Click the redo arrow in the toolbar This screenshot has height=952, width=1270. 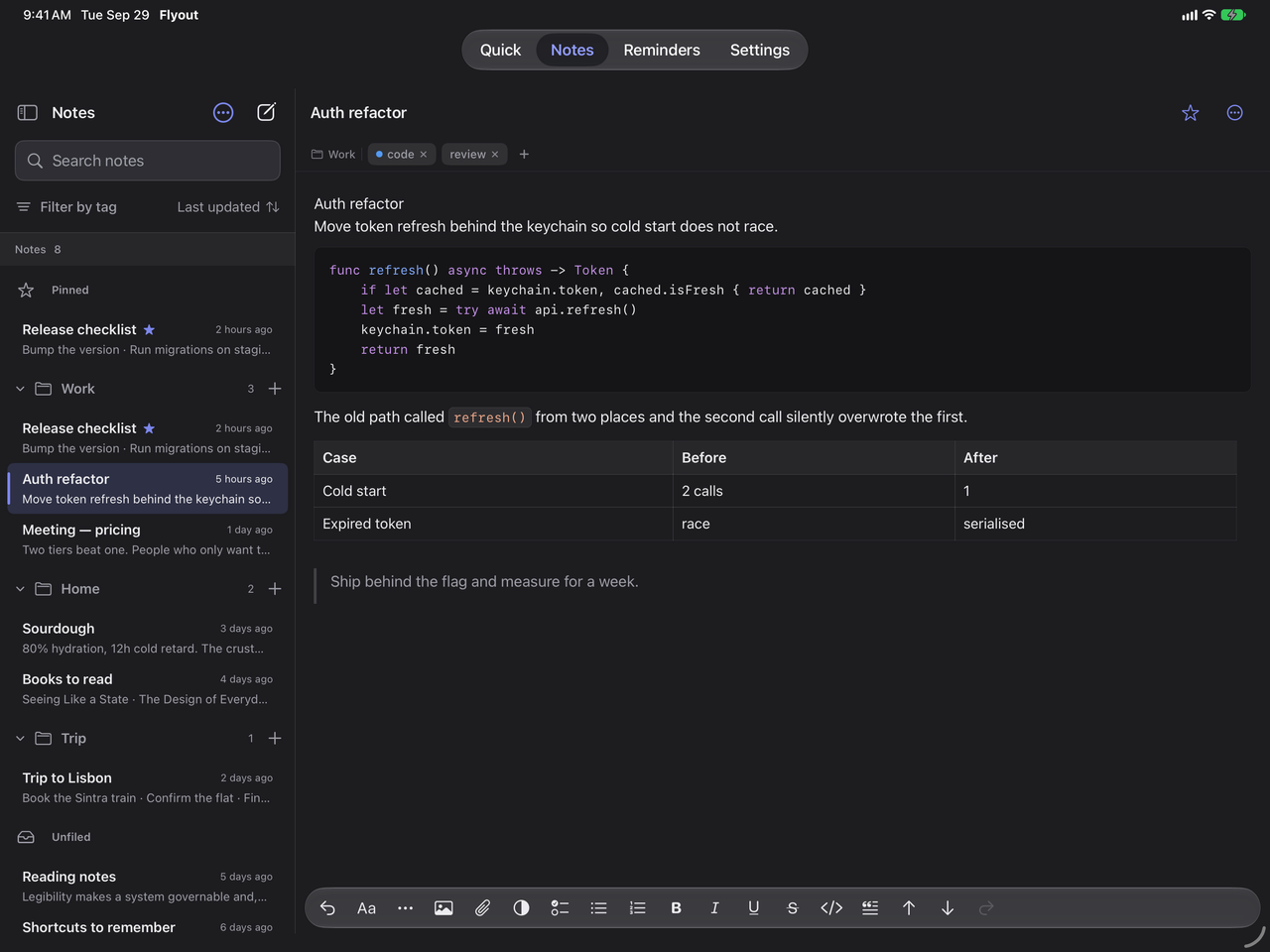pyautogui.click(x=986, y=908)
